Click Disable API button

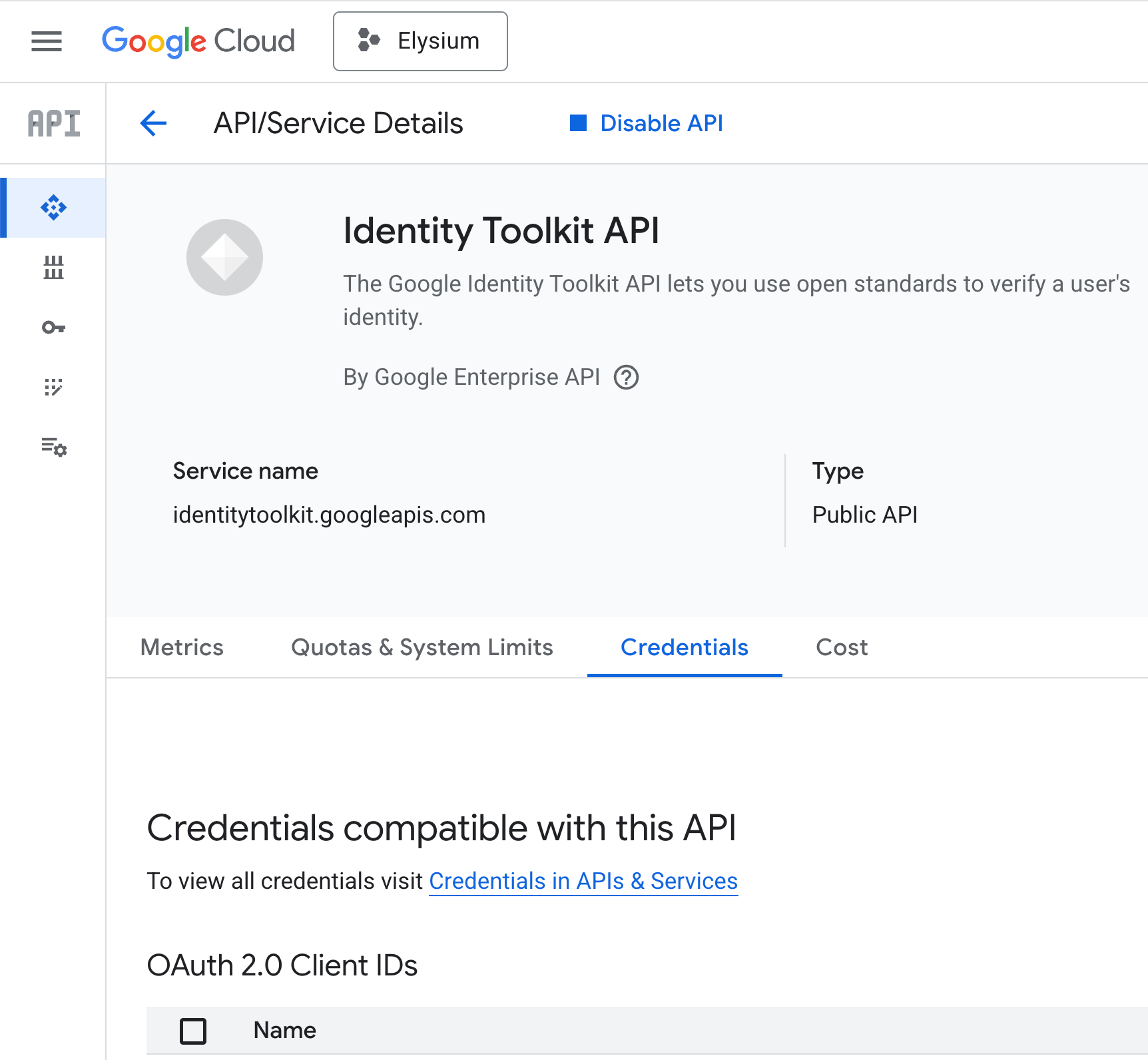coord(647,123)
